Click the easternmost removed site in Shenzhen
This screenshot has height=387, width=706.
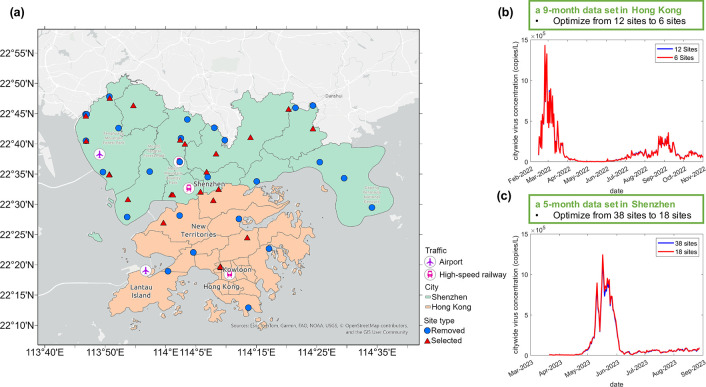pos(372,207)
